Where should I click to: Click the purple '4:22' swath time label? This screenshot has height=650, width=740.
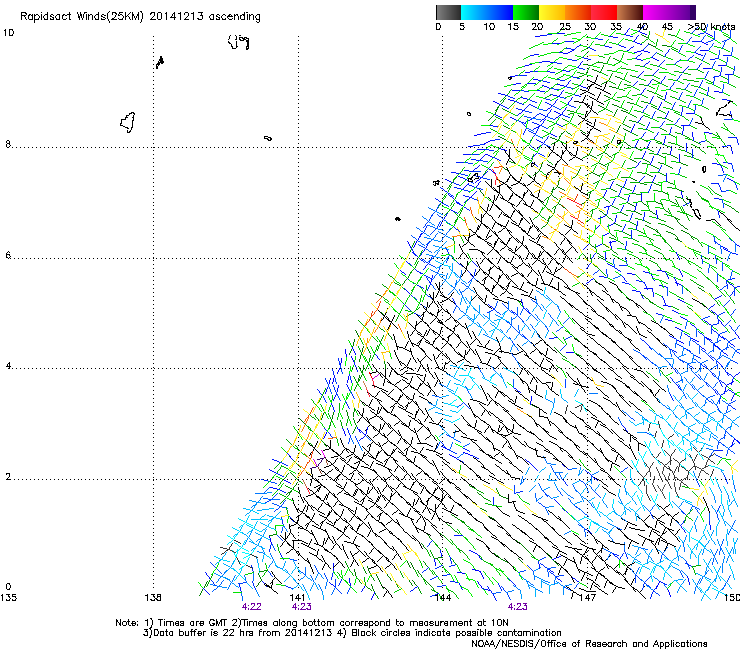click(x=252, y=607)
